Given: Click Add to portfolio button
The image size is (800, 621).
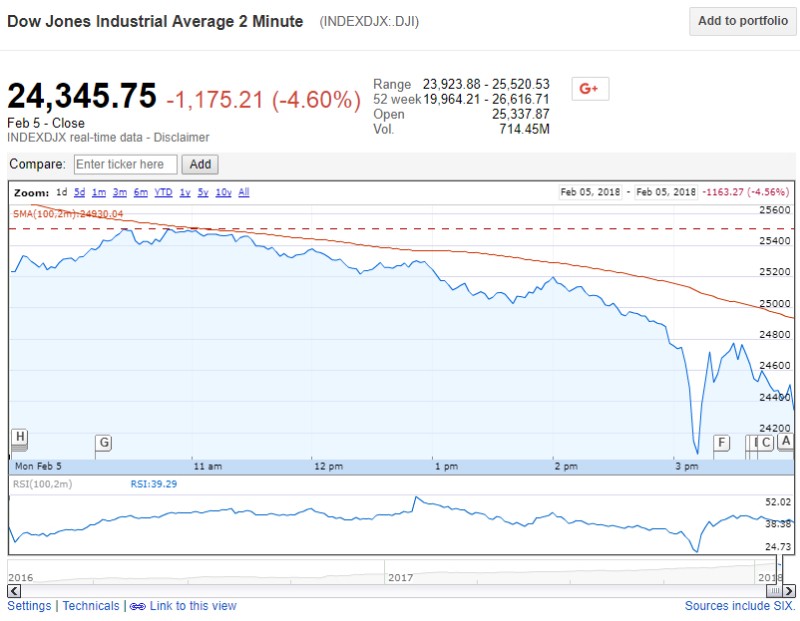Looking at the screenshot, I should [743, 21].
